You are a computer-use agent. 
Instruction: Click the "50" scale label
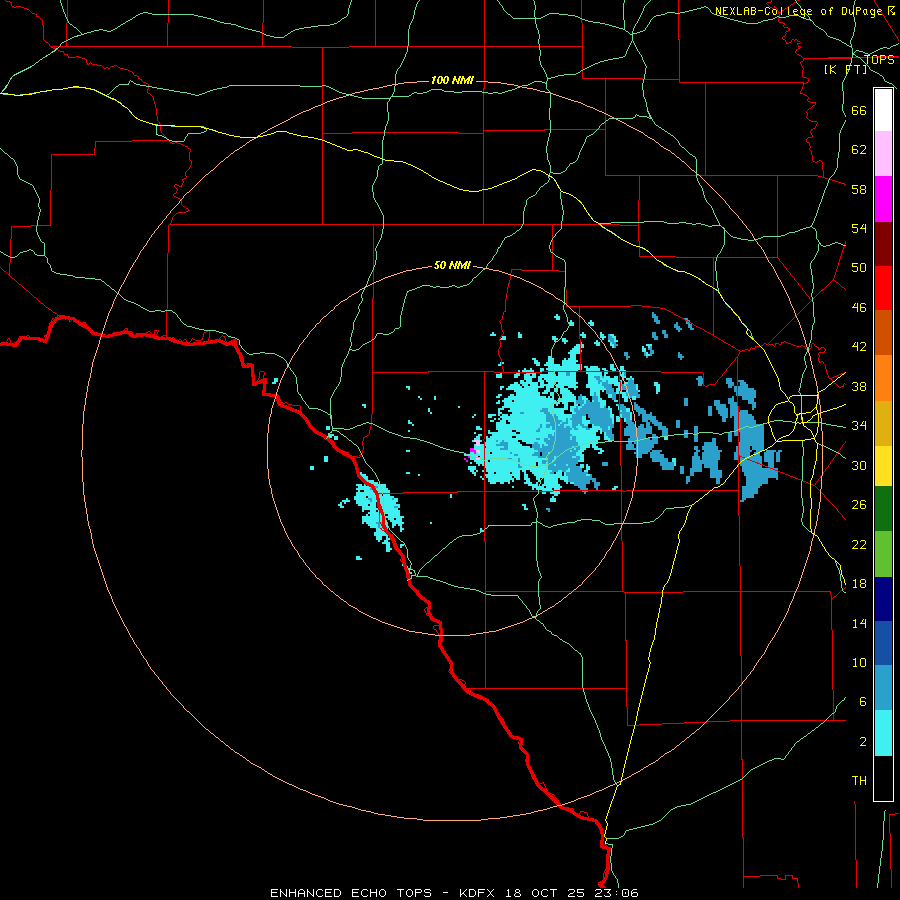[x=859, y=268]
